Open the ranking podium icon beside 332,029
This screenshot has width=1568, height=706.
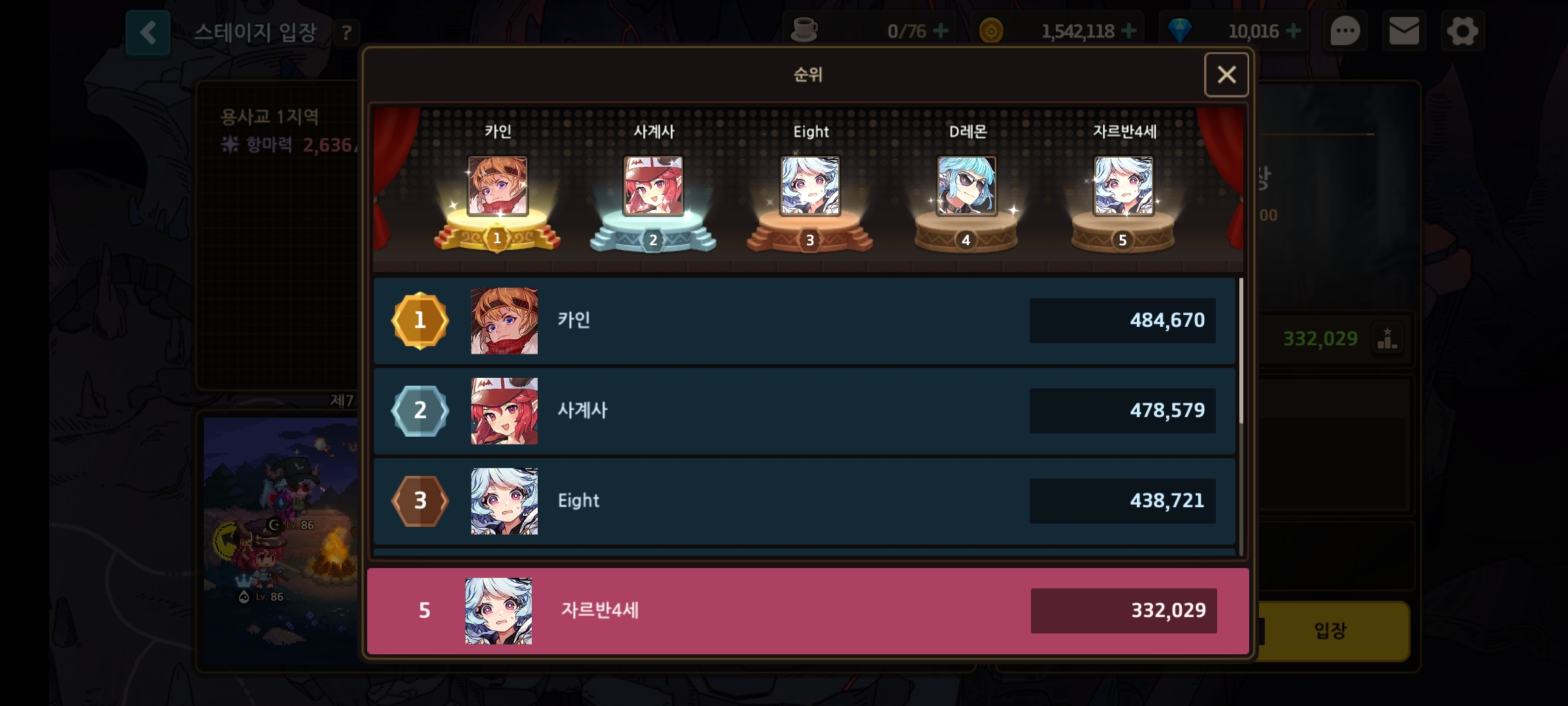1387,339
